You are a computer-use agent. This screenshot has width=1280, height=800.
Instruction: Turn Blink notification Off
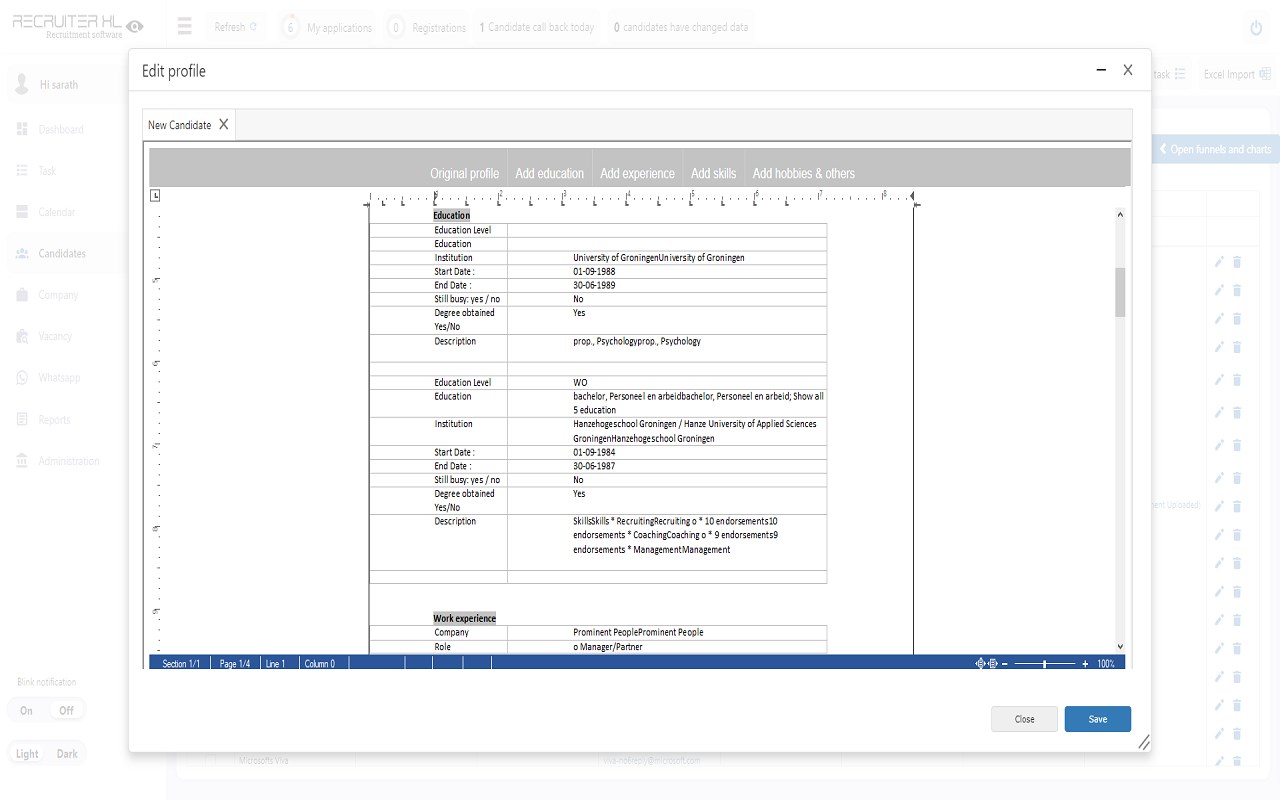click(x=66, y=711)
